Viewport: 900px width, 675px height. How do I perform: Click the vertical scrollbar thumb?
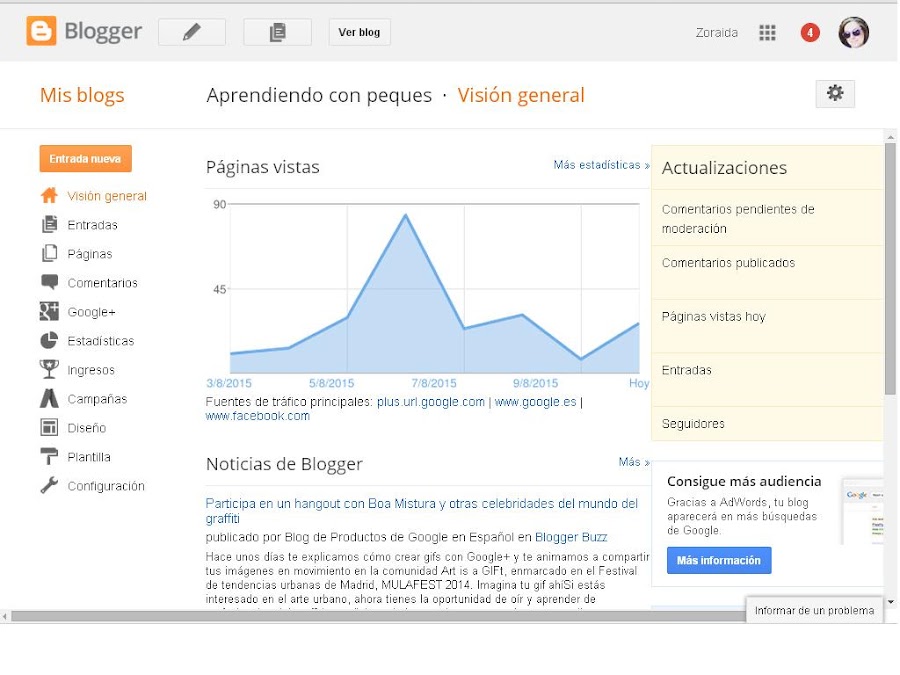point(890,269)
